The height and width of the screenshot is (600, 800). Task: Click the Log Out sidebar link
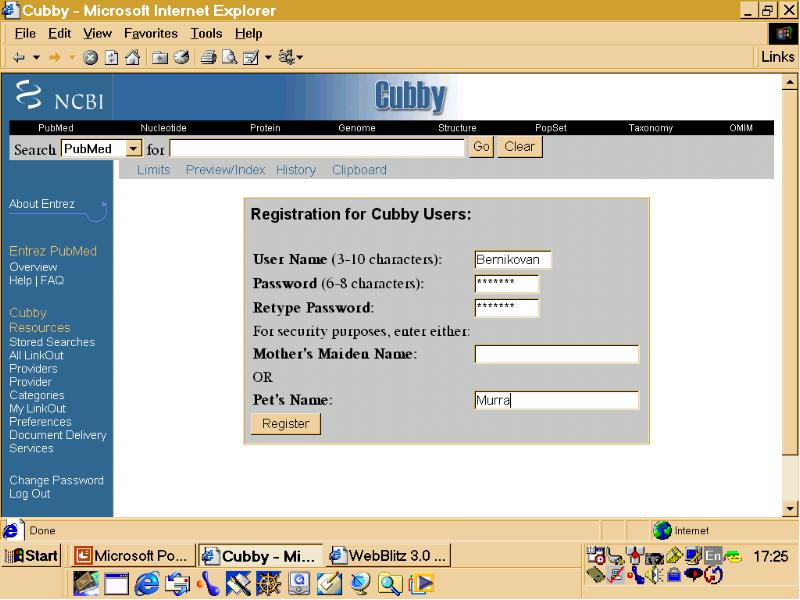pyautogui.click(x=30, y=494)
